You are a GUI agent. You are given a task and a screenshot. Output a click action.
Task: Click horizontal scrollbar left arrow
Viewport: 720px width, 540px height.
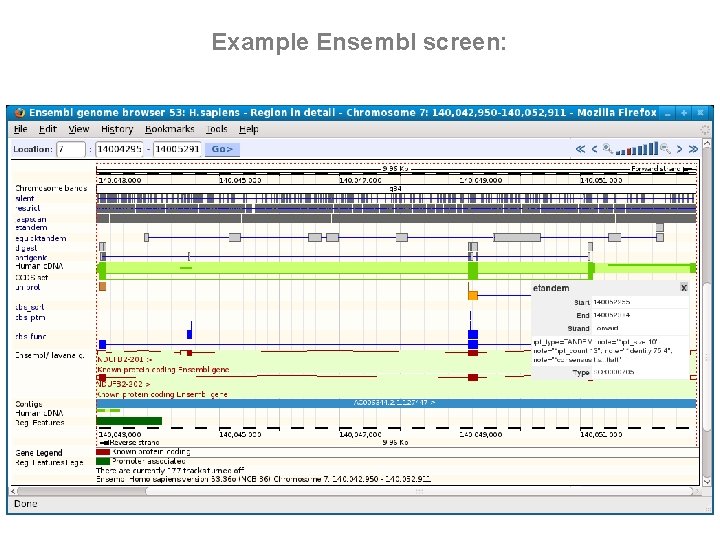[x=12, y=491]
